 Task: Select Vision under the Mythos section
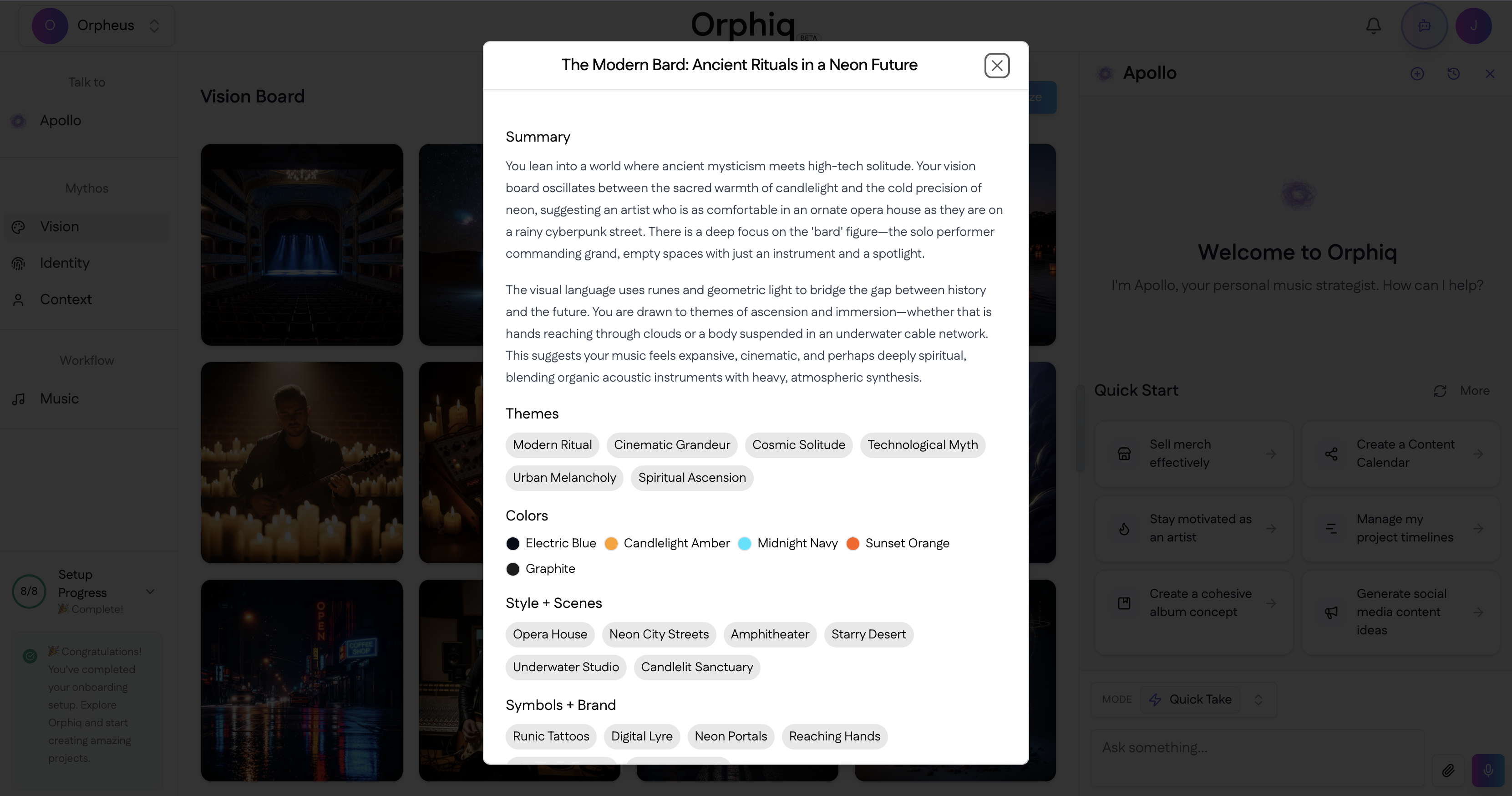coord(59,227)
